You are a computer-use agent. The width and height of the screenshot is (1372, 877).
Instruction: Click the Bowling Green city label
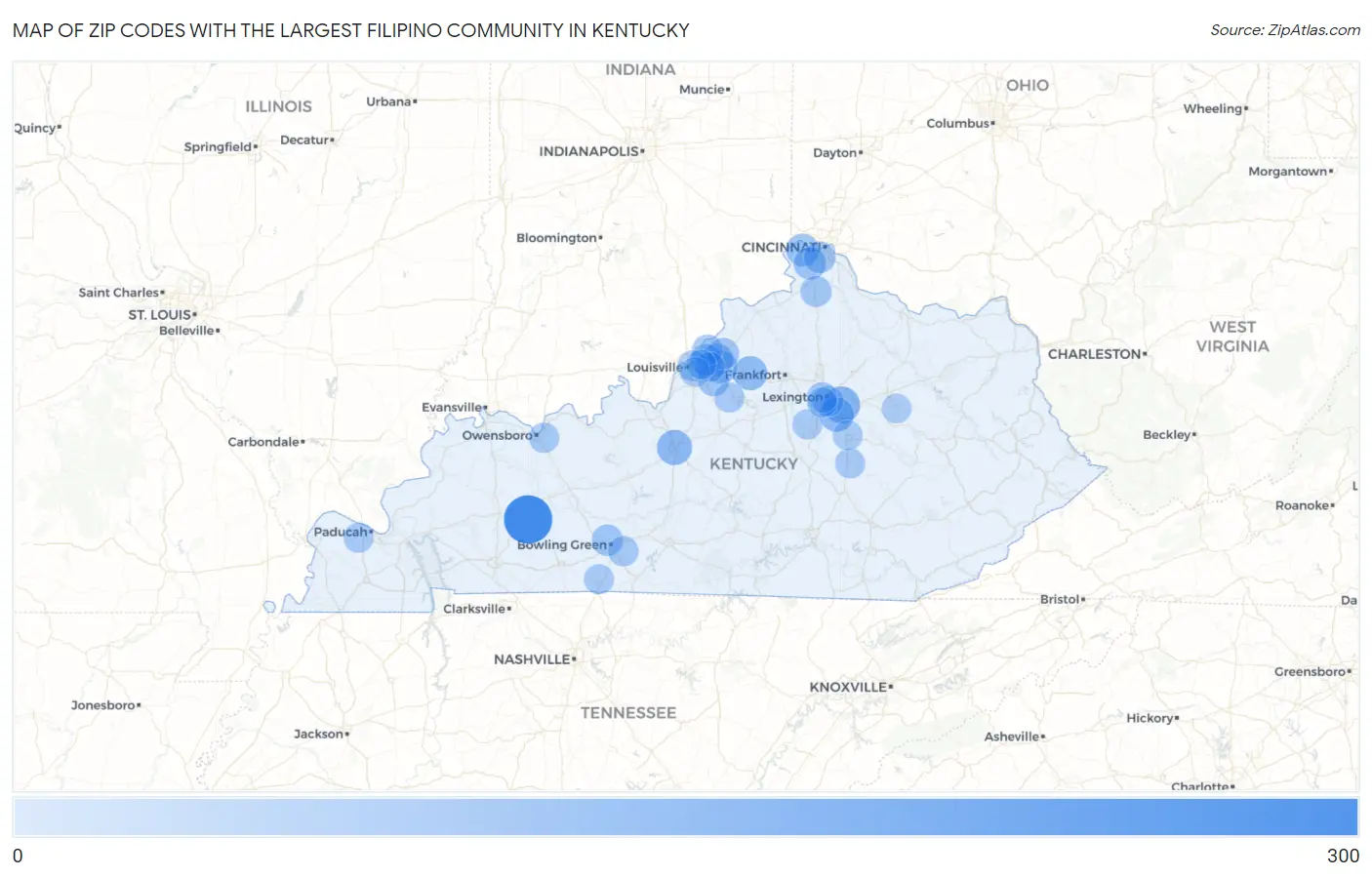click(564, 545)
